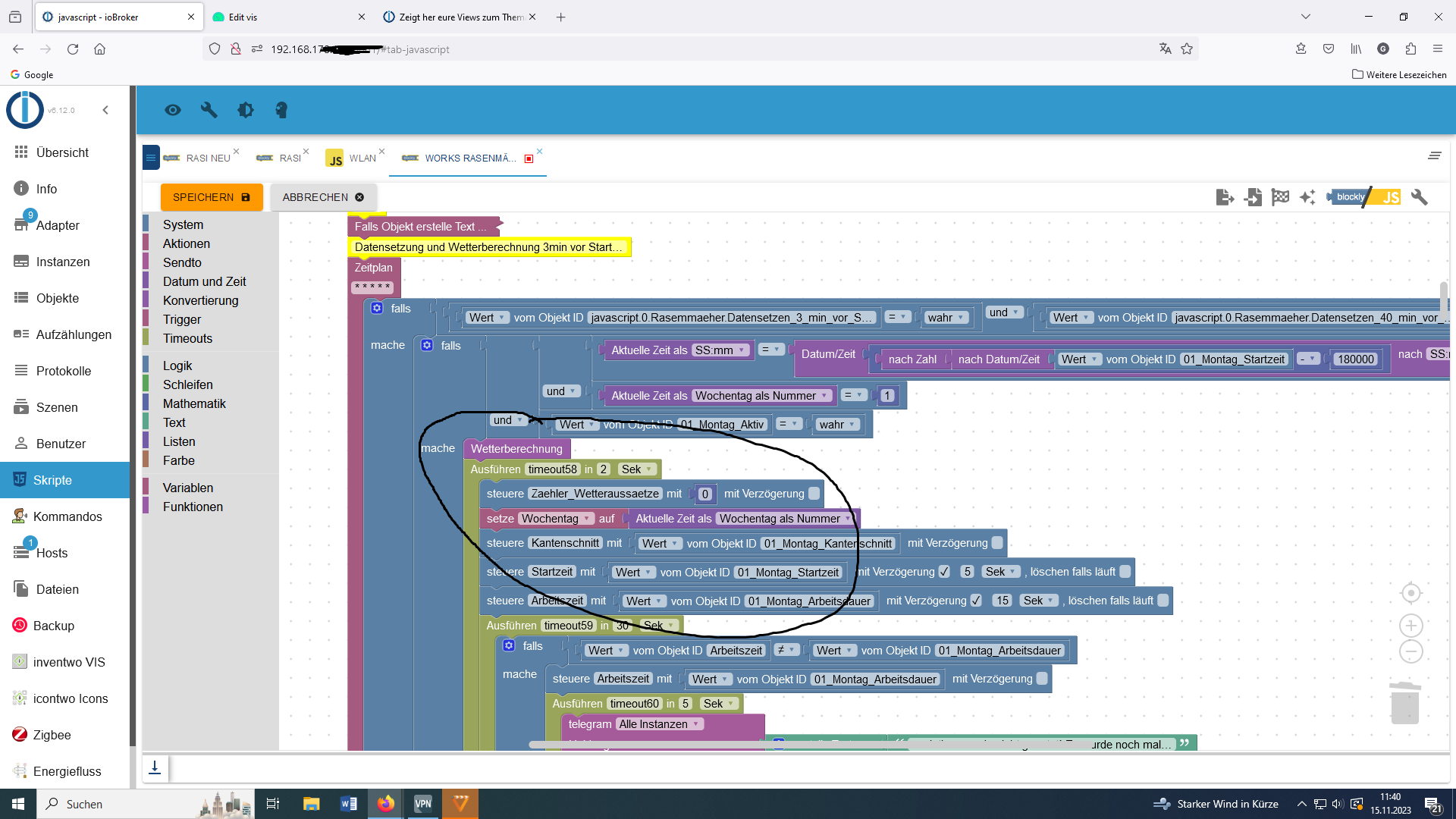The height and width of the screenshot is (819, 1456).
Task: Toggle the eye visibility icon in top bar
Action: coord(173,110)
